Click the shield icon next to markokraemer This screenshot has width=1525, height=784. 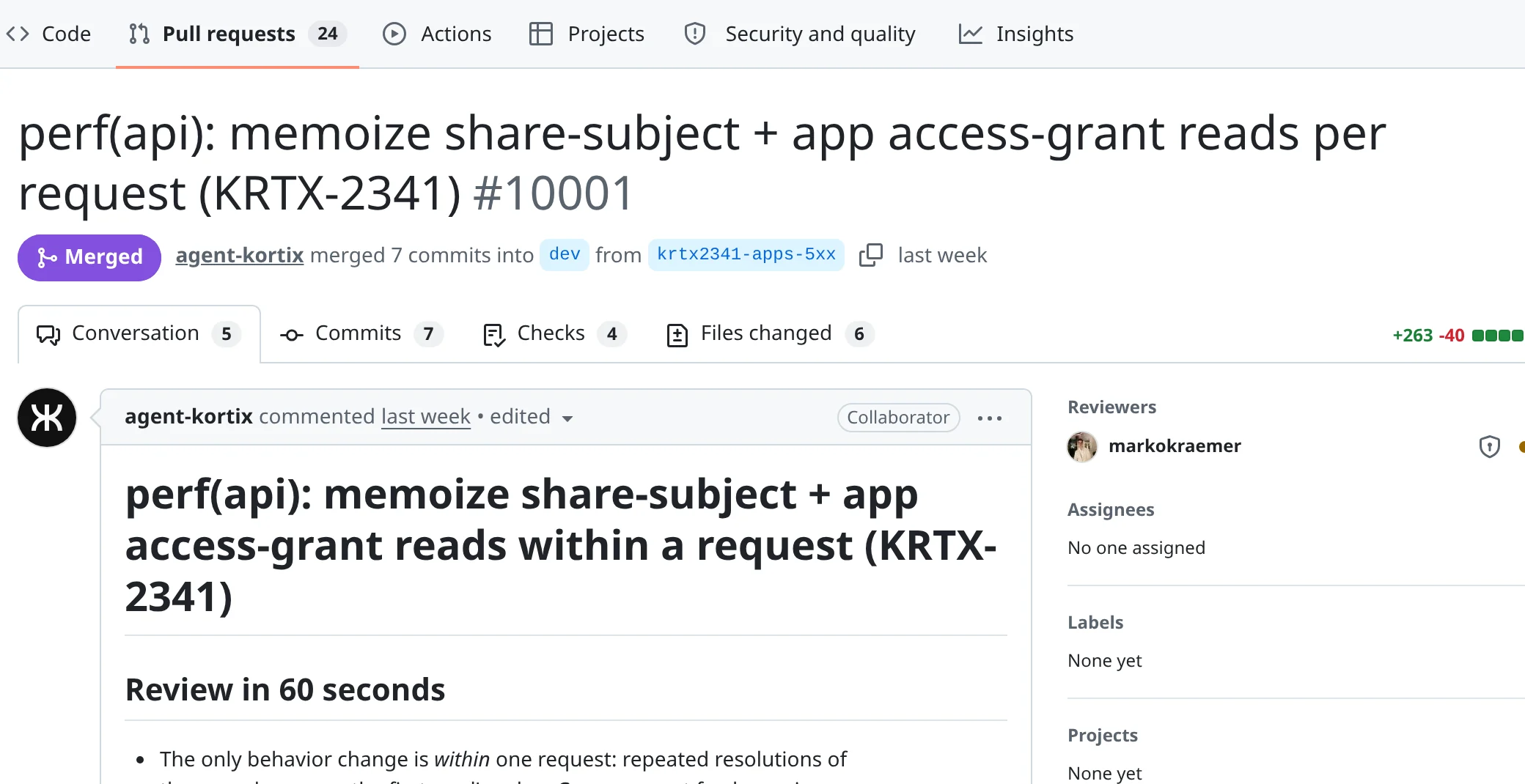point(1490,446)
